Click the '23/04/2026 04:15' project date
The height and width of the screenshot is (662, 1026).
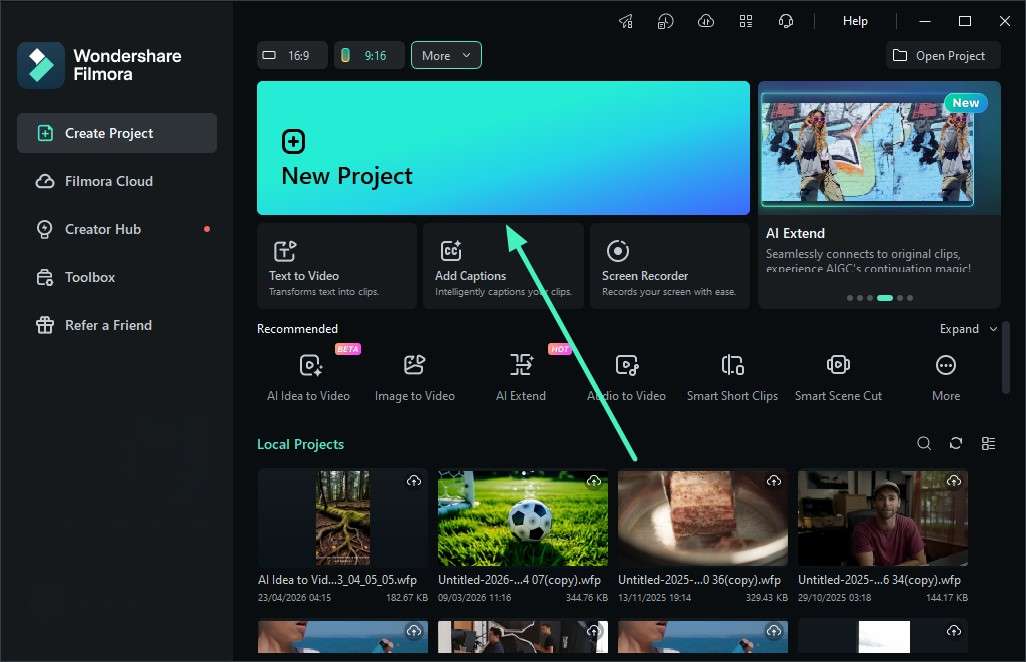point(294,598)
